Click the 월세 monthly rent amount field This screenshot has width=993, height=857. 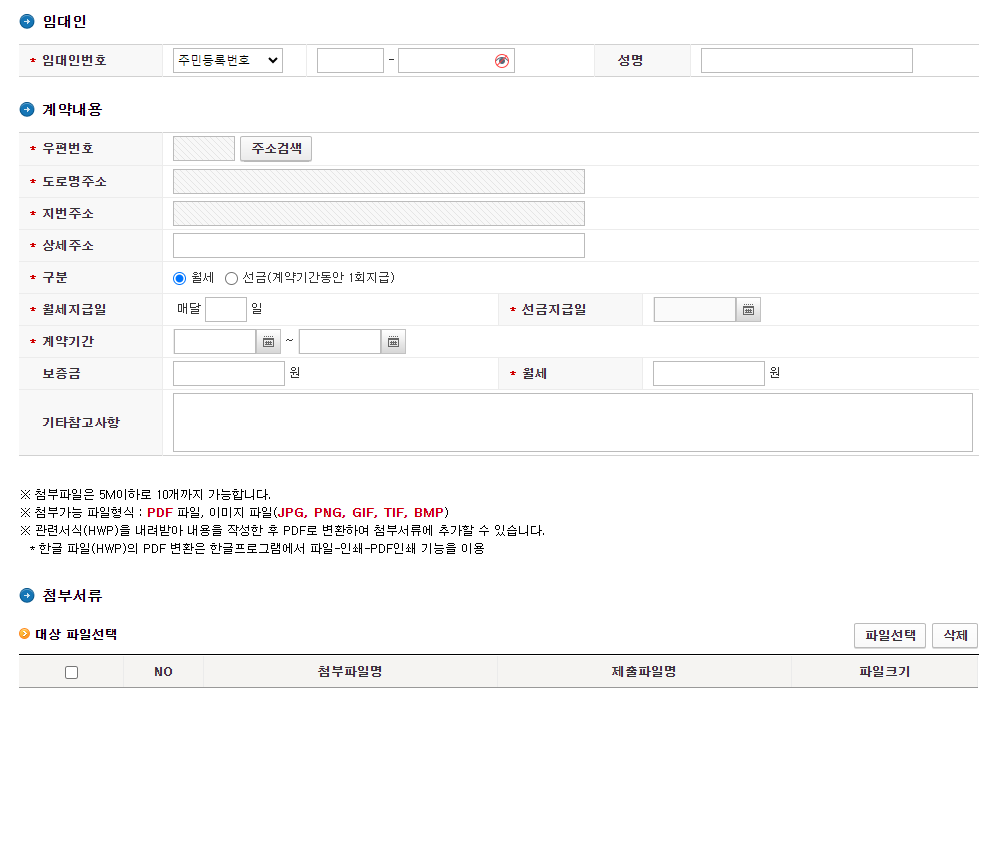pos(709,374)
